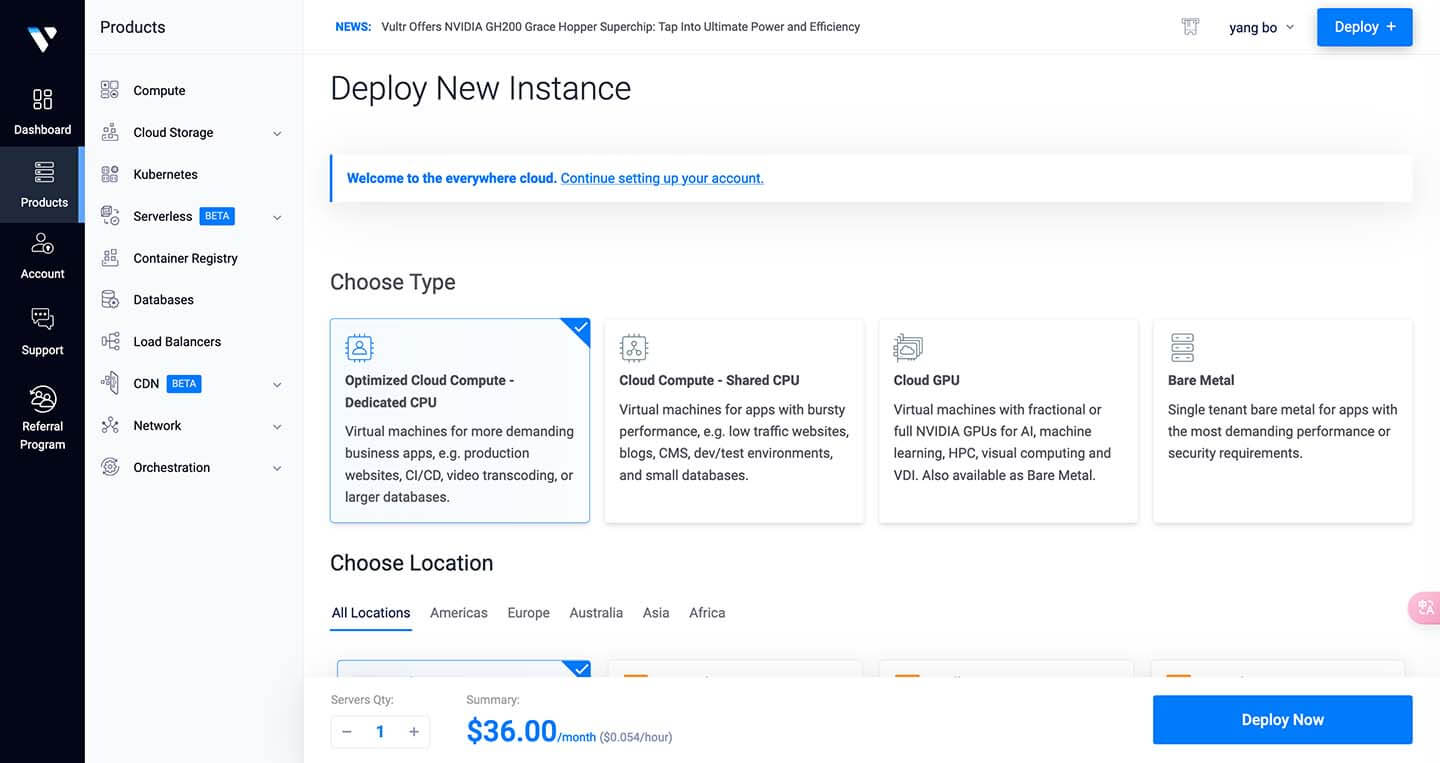Click the Deploy Now button
The image size is (1440, 763).
(1283, 720)
